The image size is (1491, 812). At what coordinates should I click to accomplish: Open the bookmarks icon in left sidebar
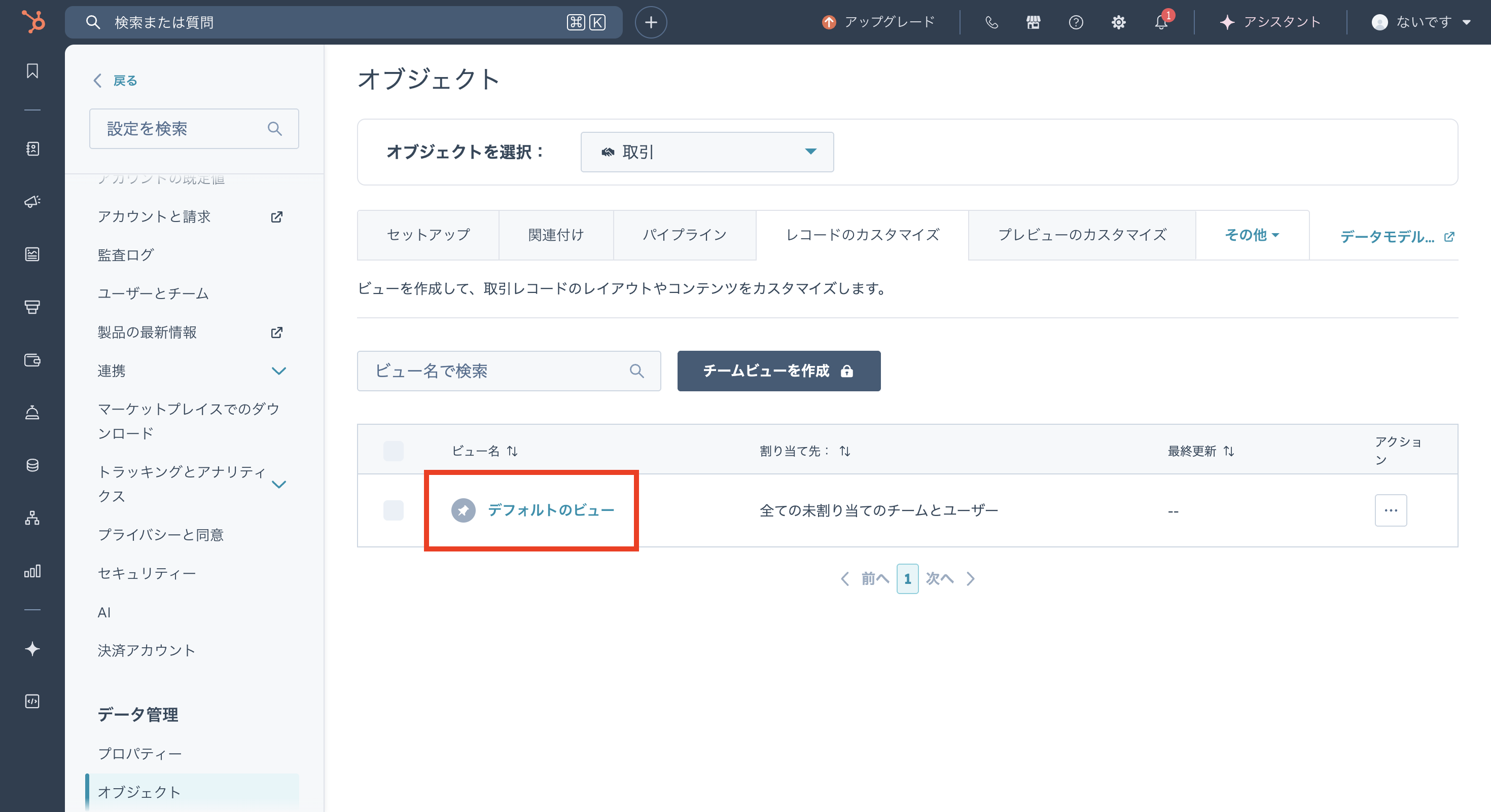pos(32,71)
